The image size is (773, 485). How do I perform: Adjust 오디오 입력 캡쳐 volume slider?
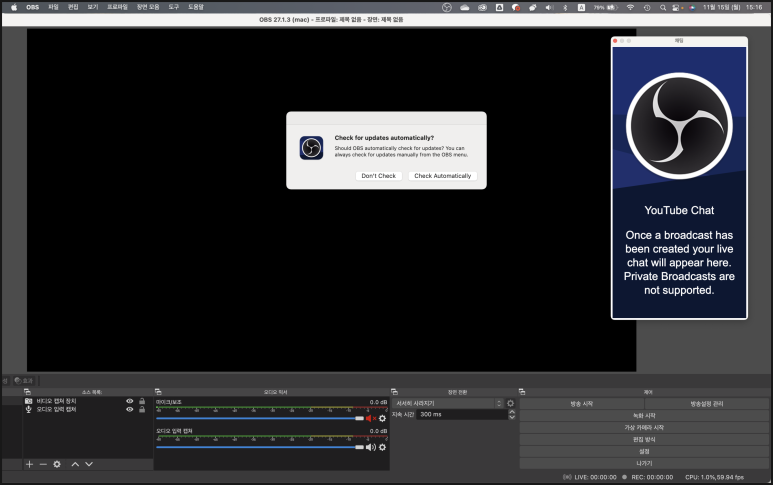tap(260, 447)
